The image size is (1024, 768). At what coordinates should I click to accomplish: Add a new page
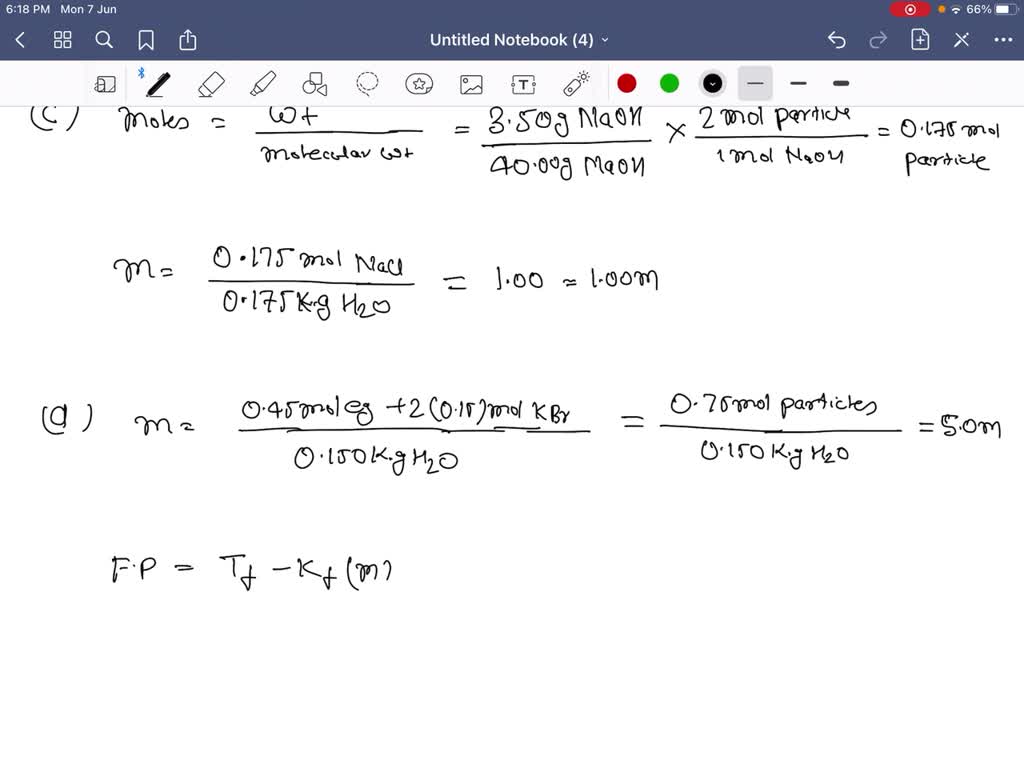920,39
